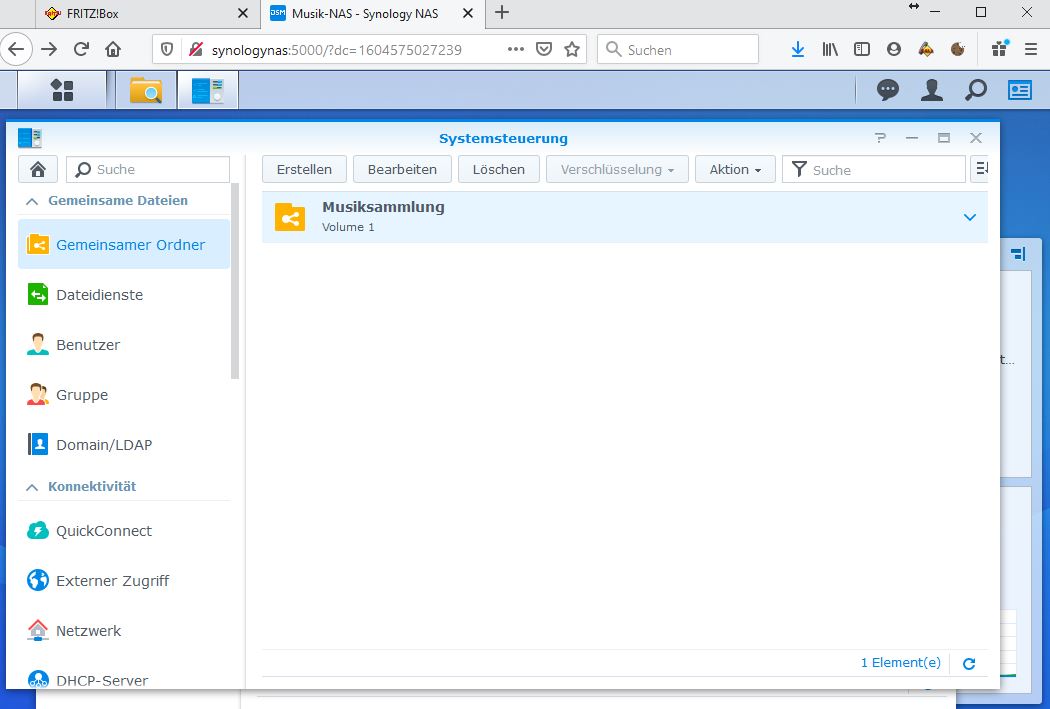This screenshot has width=1050, height=709.
Task: Focus the shared folder filter Suche field
Action: click(874, 169)
